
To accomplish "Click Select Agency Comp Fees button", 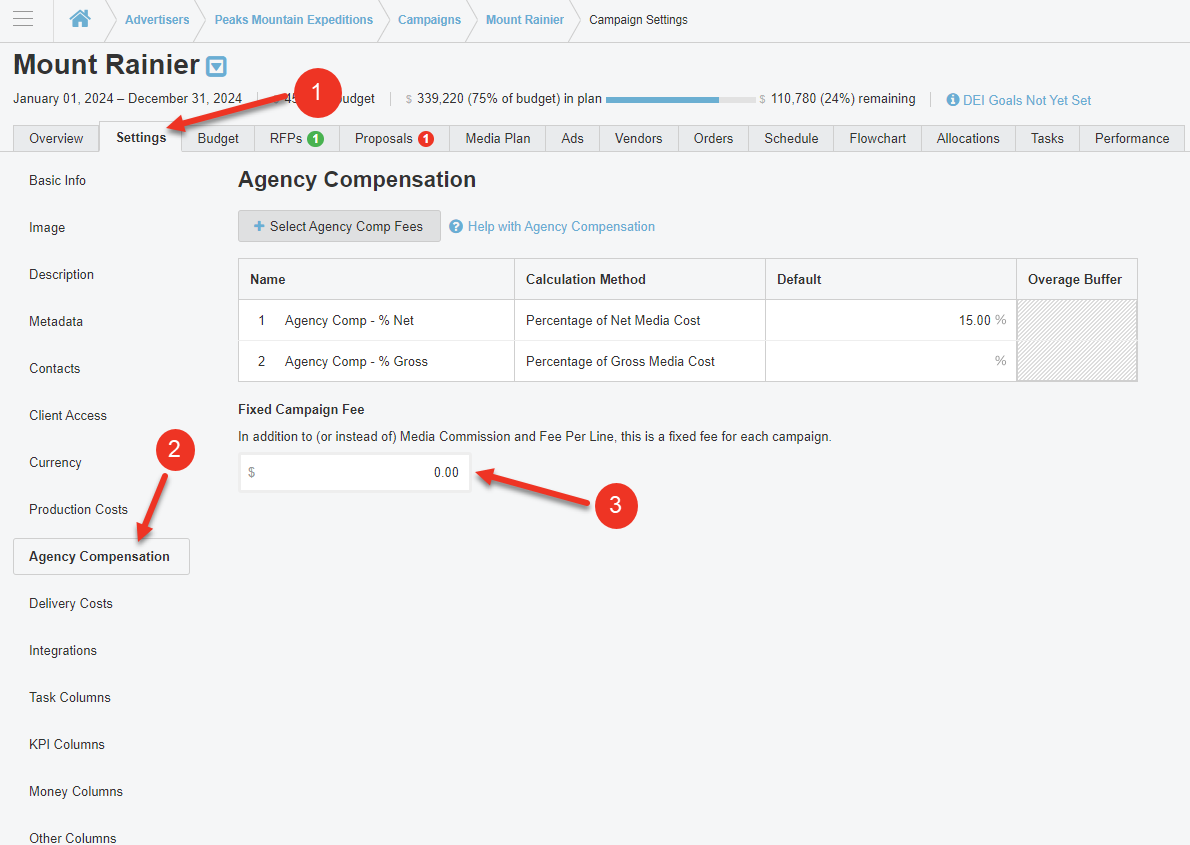I will [x=339, y=226].
